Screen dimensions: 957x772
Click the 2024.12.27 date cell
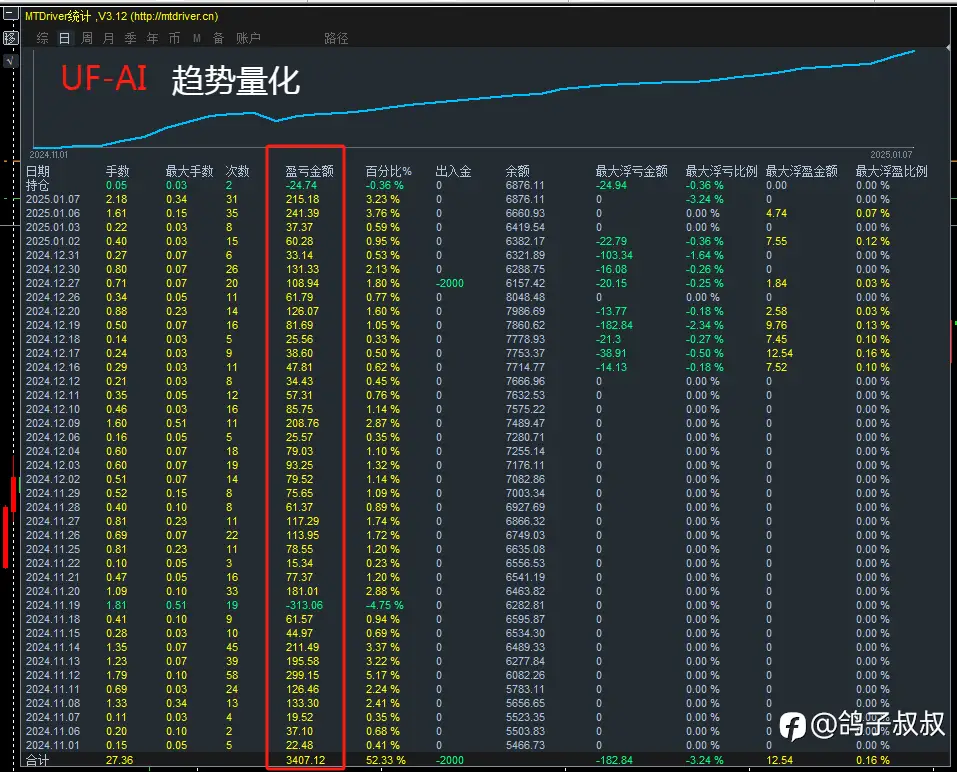point(52,283)
